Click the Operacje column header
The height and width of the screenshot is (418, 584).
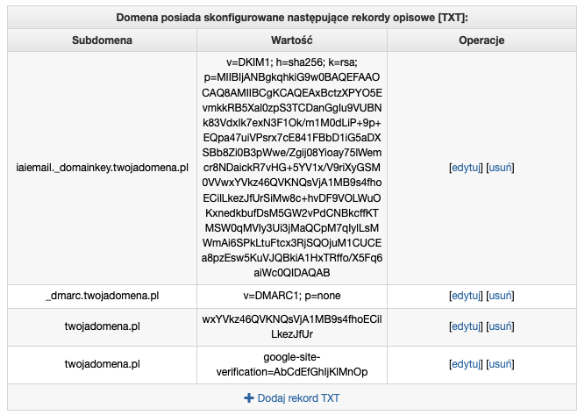click(482, 40)
